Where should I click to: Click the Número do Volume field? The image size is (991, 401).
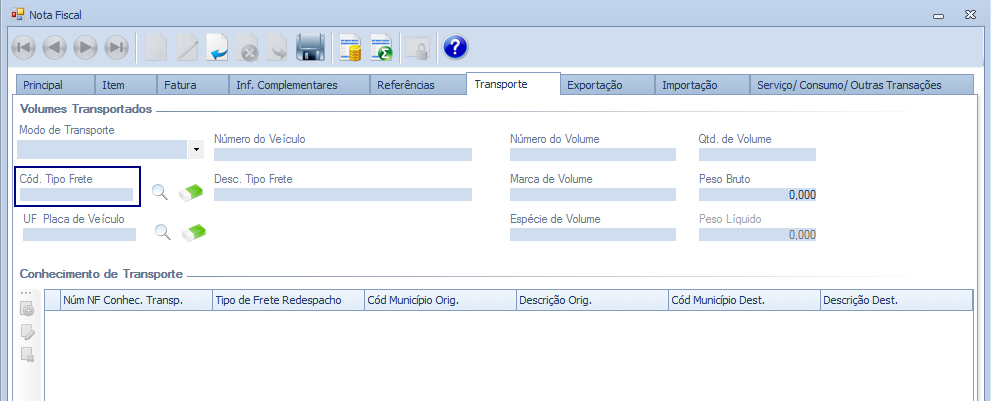point(593,154)
